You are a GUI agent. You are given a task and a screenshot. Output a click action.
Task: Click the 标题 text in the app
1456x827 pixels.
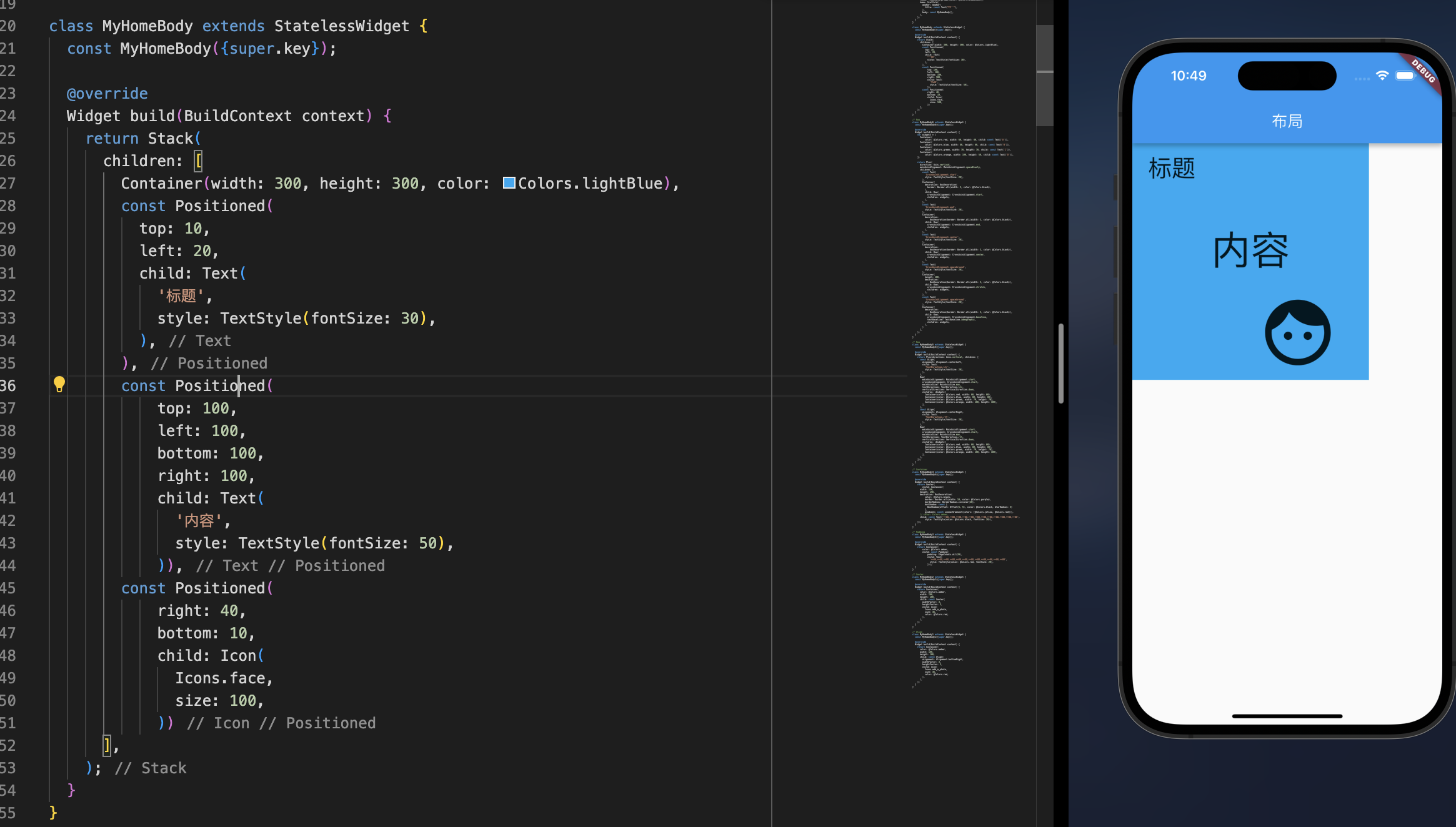[x=1171, y=168]
